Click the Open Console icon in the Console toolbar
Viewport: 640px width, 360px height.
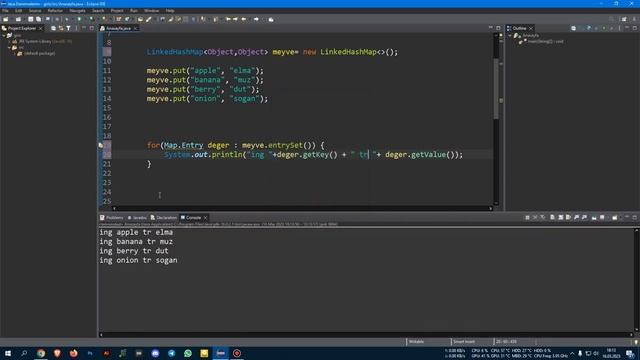click(x=615, y=218)
